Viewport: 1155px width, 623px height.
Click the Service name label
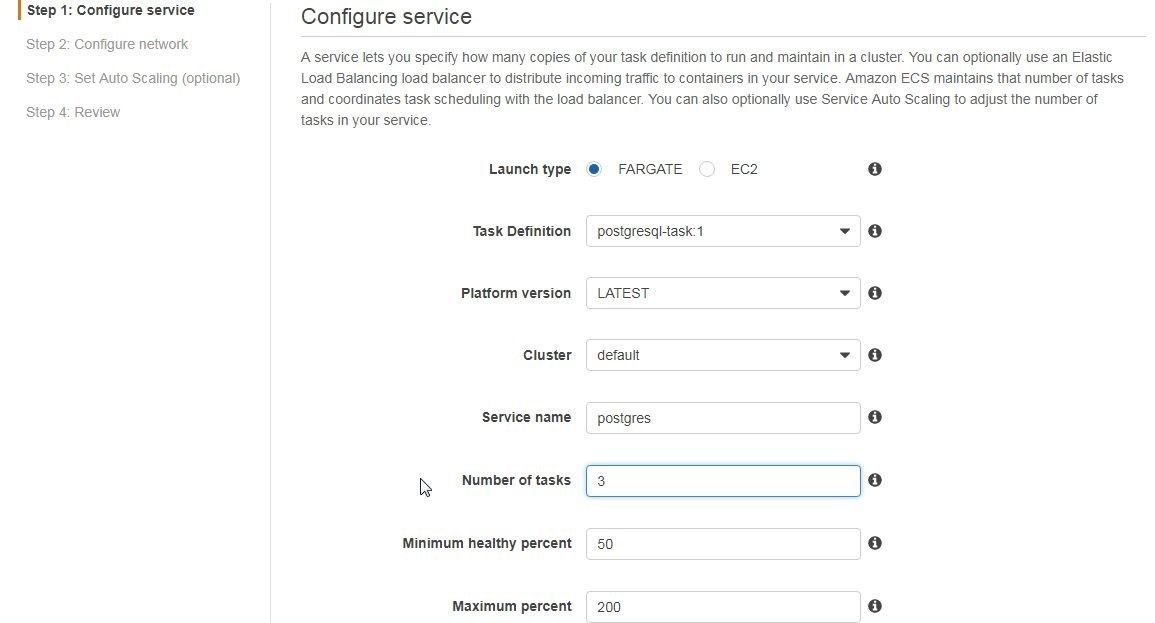tap(526, 417)
